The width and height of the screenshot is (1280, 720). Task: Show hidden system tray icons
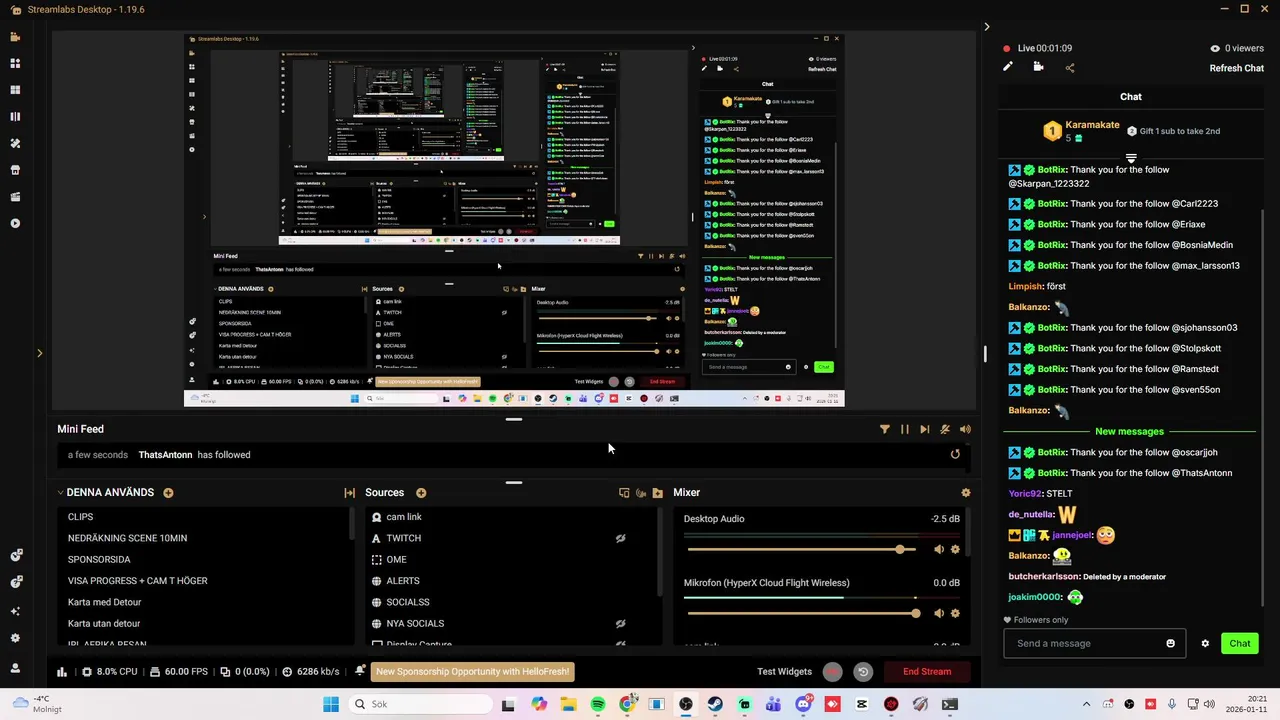tap(1086, 704)
